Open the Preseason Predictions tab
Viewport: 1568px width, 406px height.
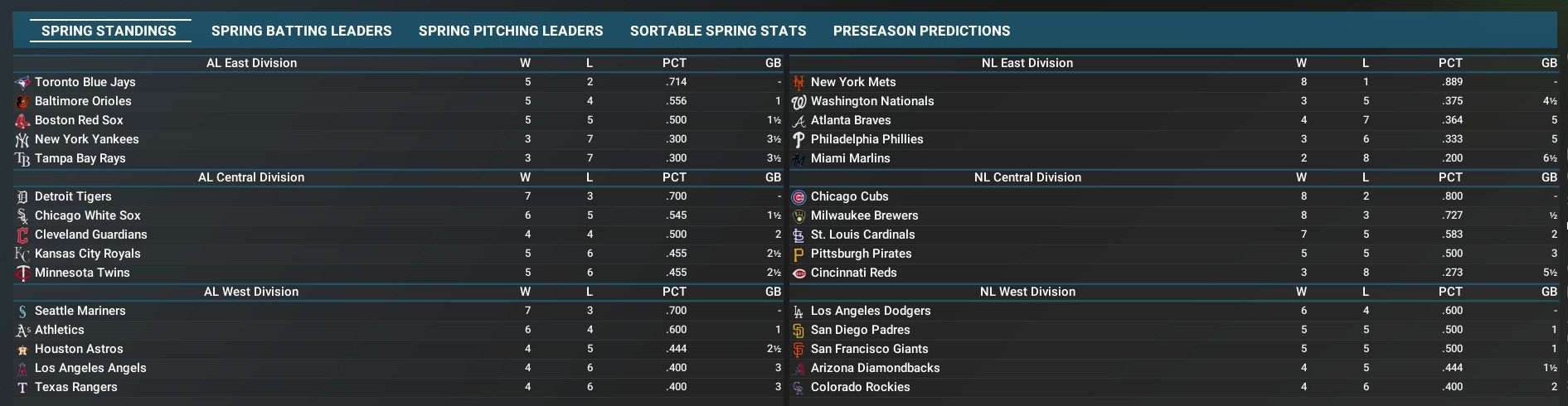(921, 31)
